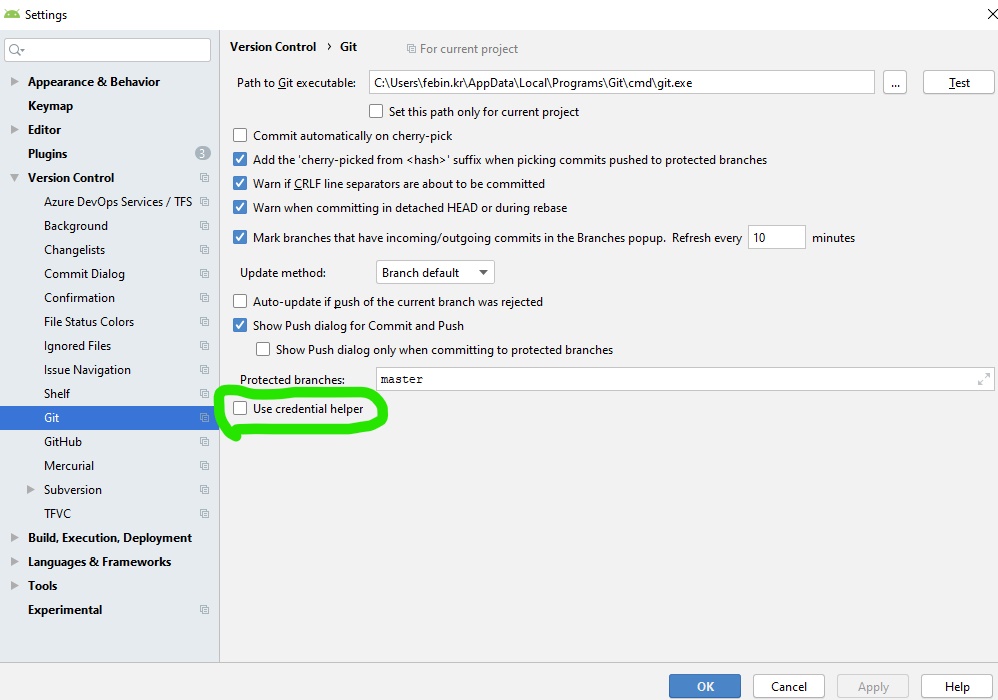998x700 pixels.
Task: Enable Auto-update if push was rejected
Action: [x=240, y=301]
